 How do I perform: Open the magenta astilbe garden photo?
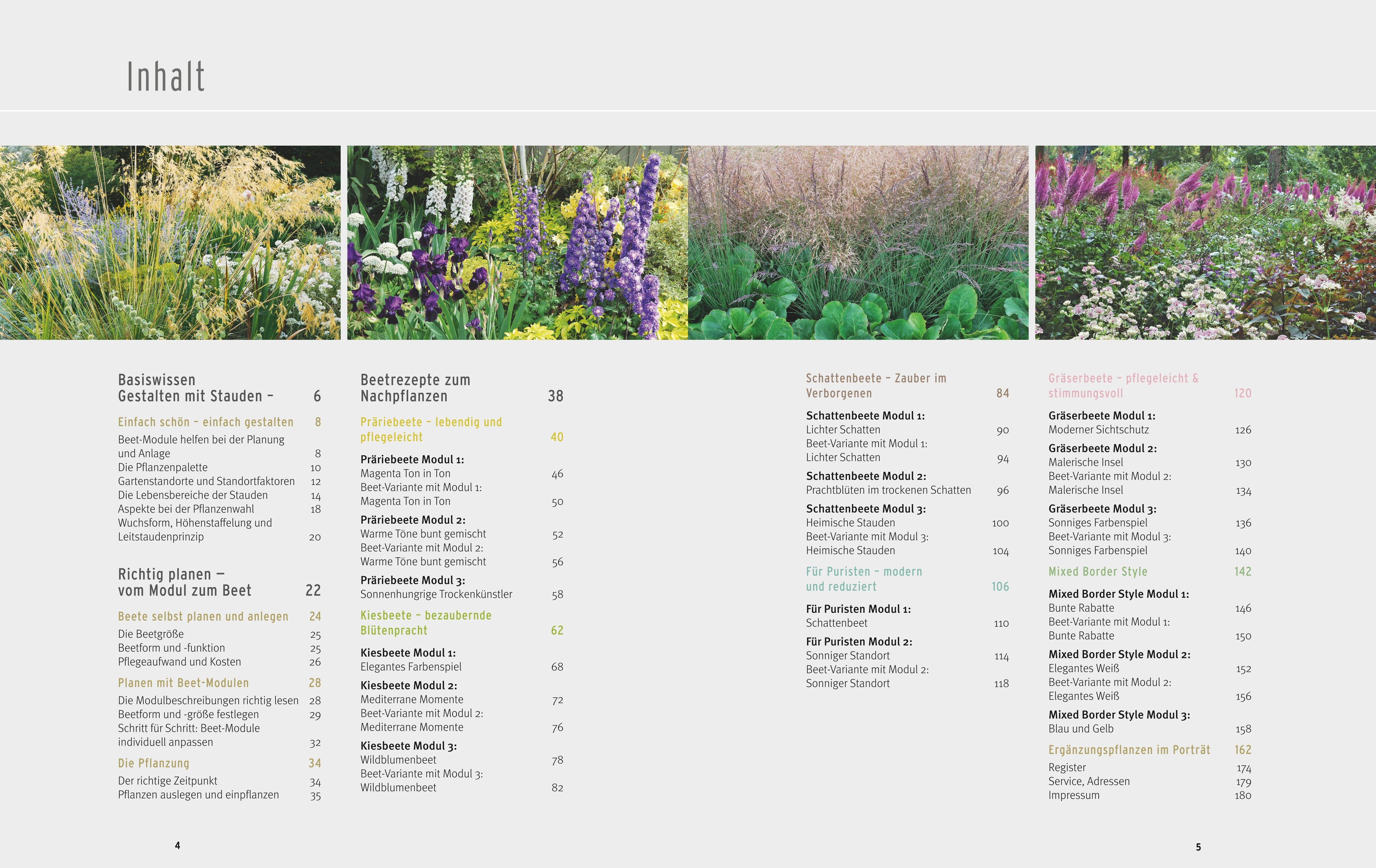[x=1205, y=242]
